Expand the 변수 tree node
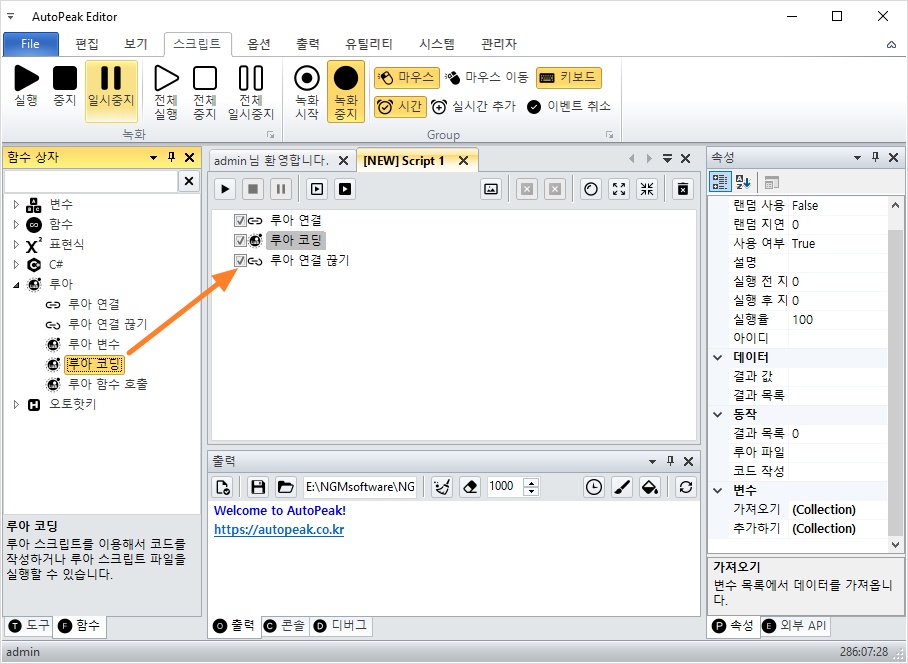 16,204
